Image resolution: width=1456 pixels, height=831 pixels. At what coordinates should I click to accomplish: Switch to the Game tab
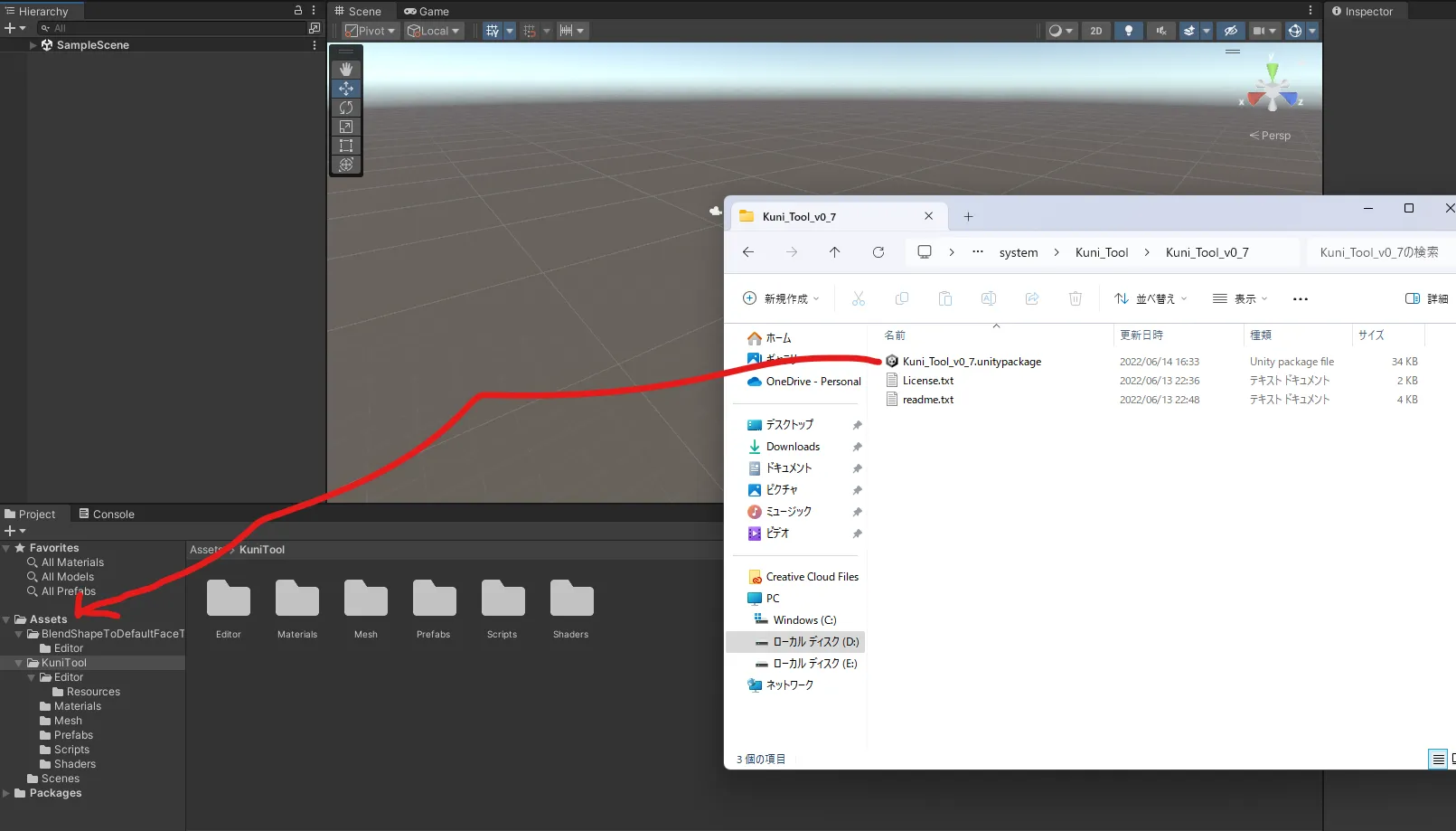(427, 12)
